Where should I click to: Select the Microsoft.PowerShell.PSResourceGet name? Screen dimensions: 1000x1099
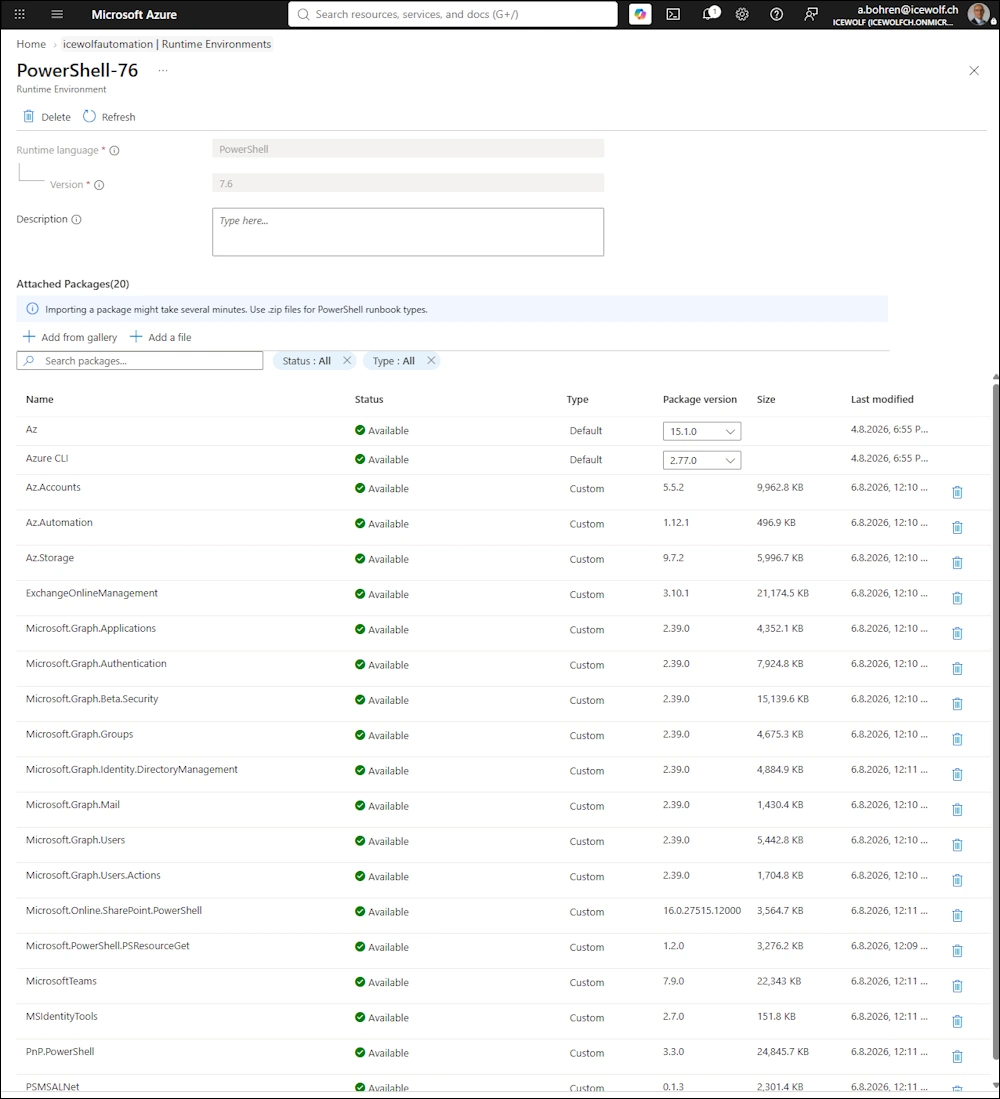[108, 946]
